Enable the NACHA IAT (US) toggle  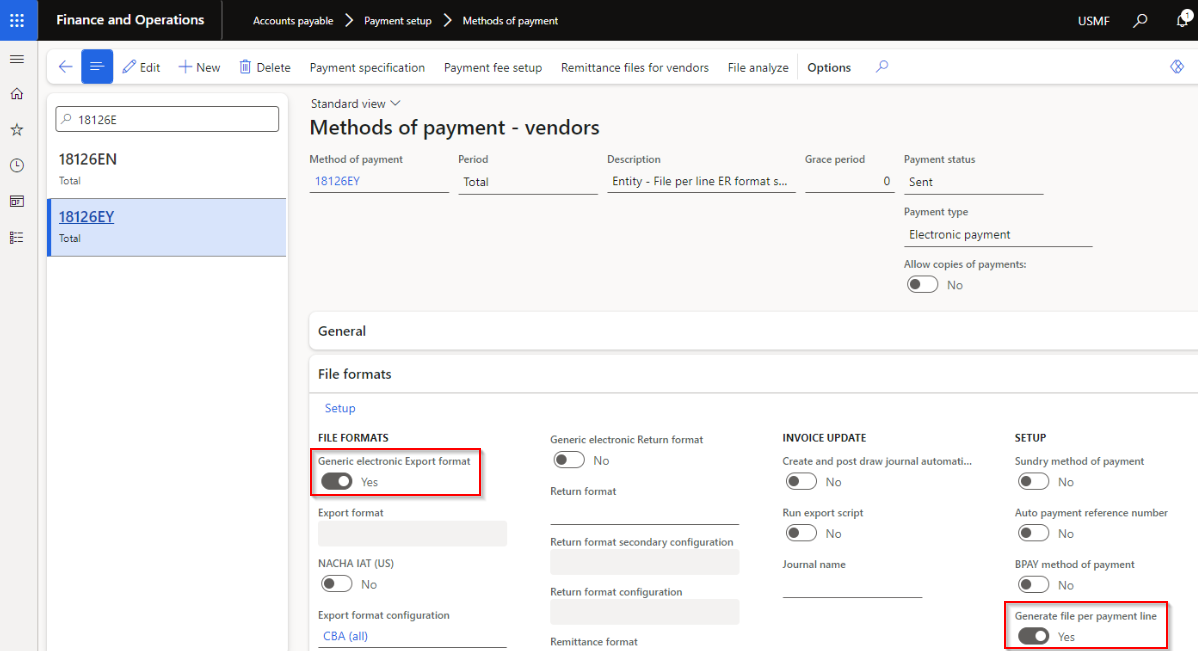pos(337,583)
